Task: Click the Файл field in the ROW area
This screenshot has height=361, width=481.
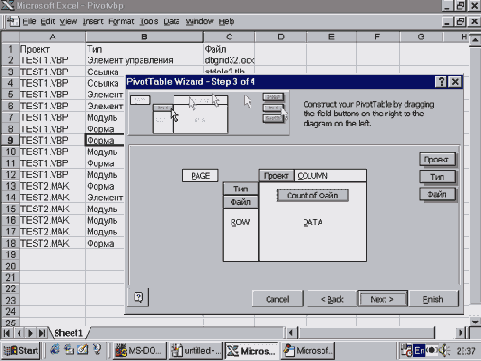Action: [x=241, y=202]
